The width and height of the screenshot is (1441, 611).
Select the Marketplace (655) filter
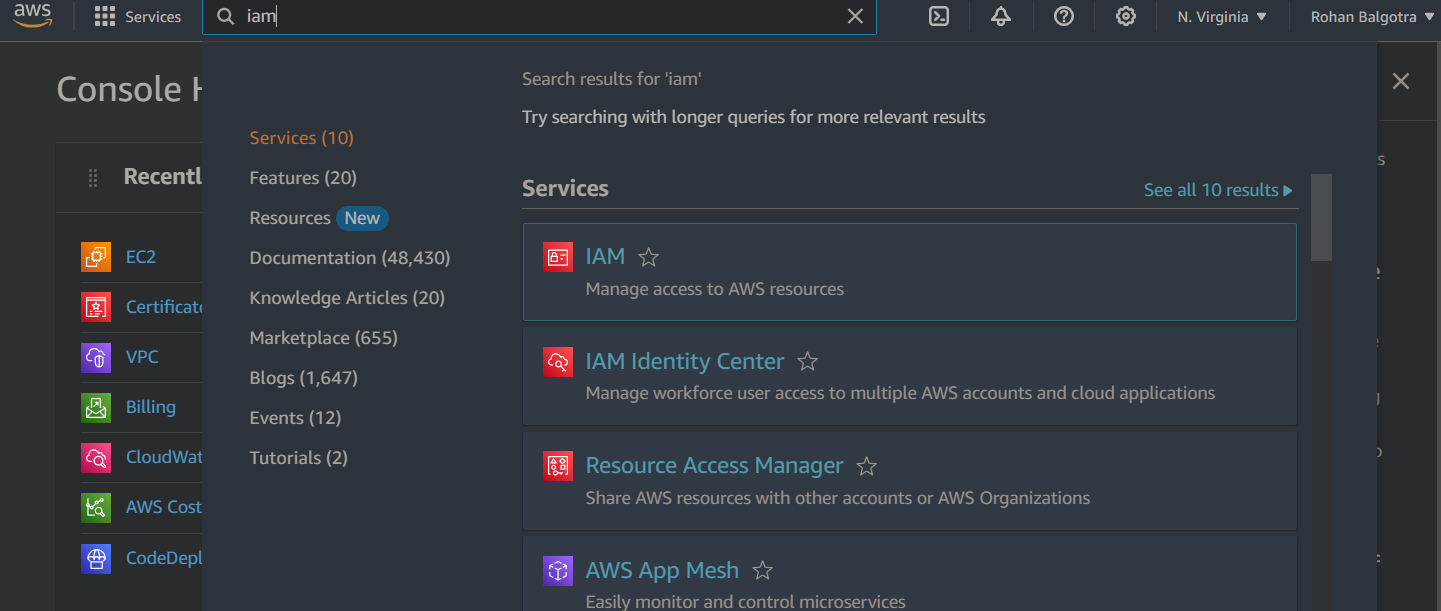(x=323, y=338)
